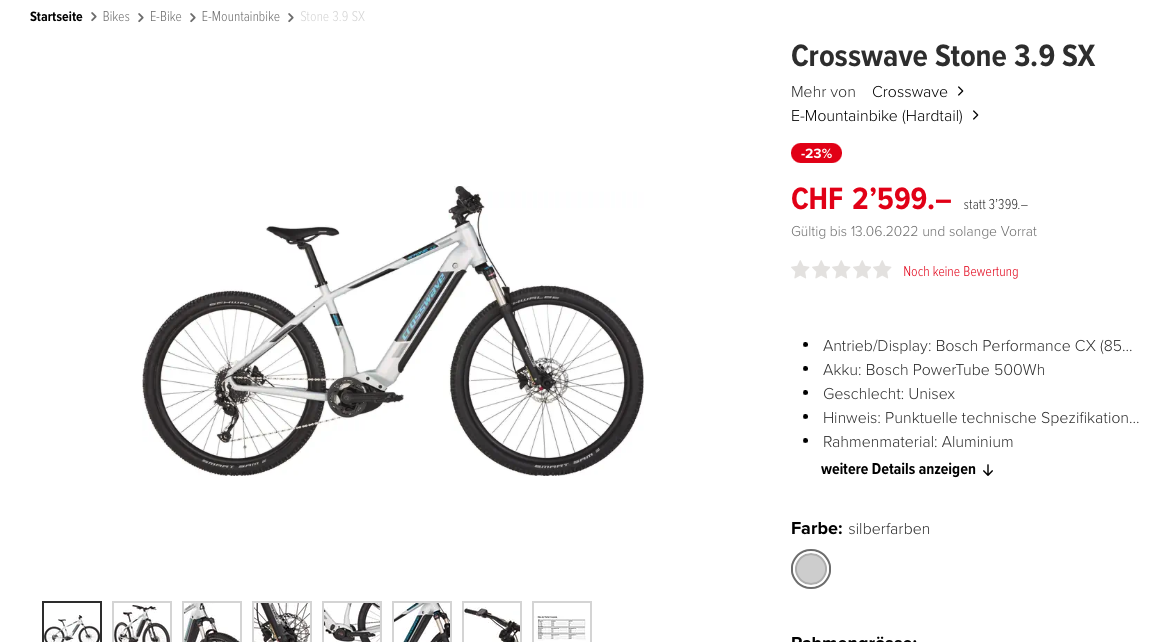Open the Noch keine Bewertung link
The height and width of the screenshot is (642, 1157).
pos(960,272)
